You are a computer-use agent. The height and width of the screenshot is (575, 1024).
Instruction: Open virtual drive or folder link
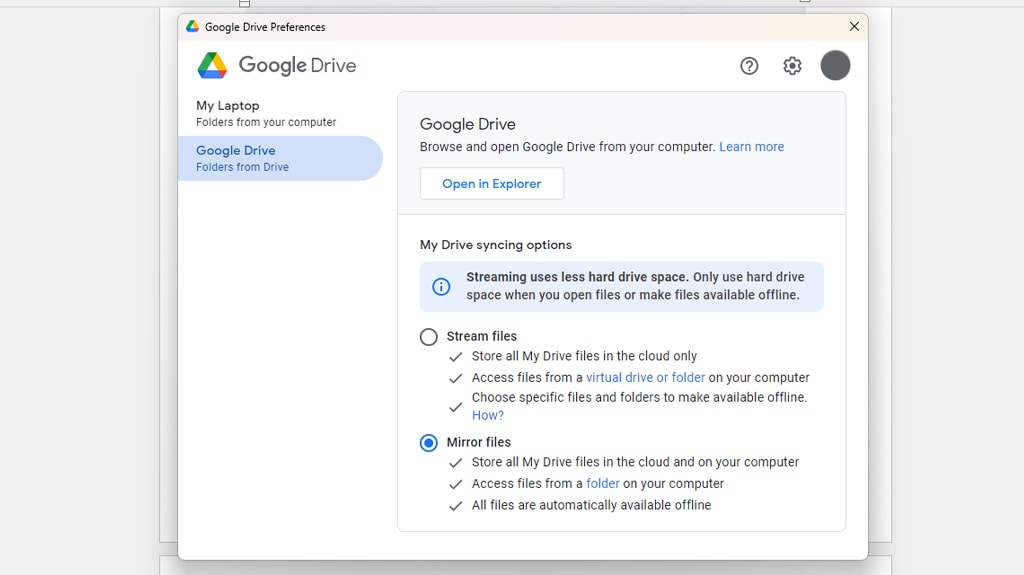[x=645, y=378]
